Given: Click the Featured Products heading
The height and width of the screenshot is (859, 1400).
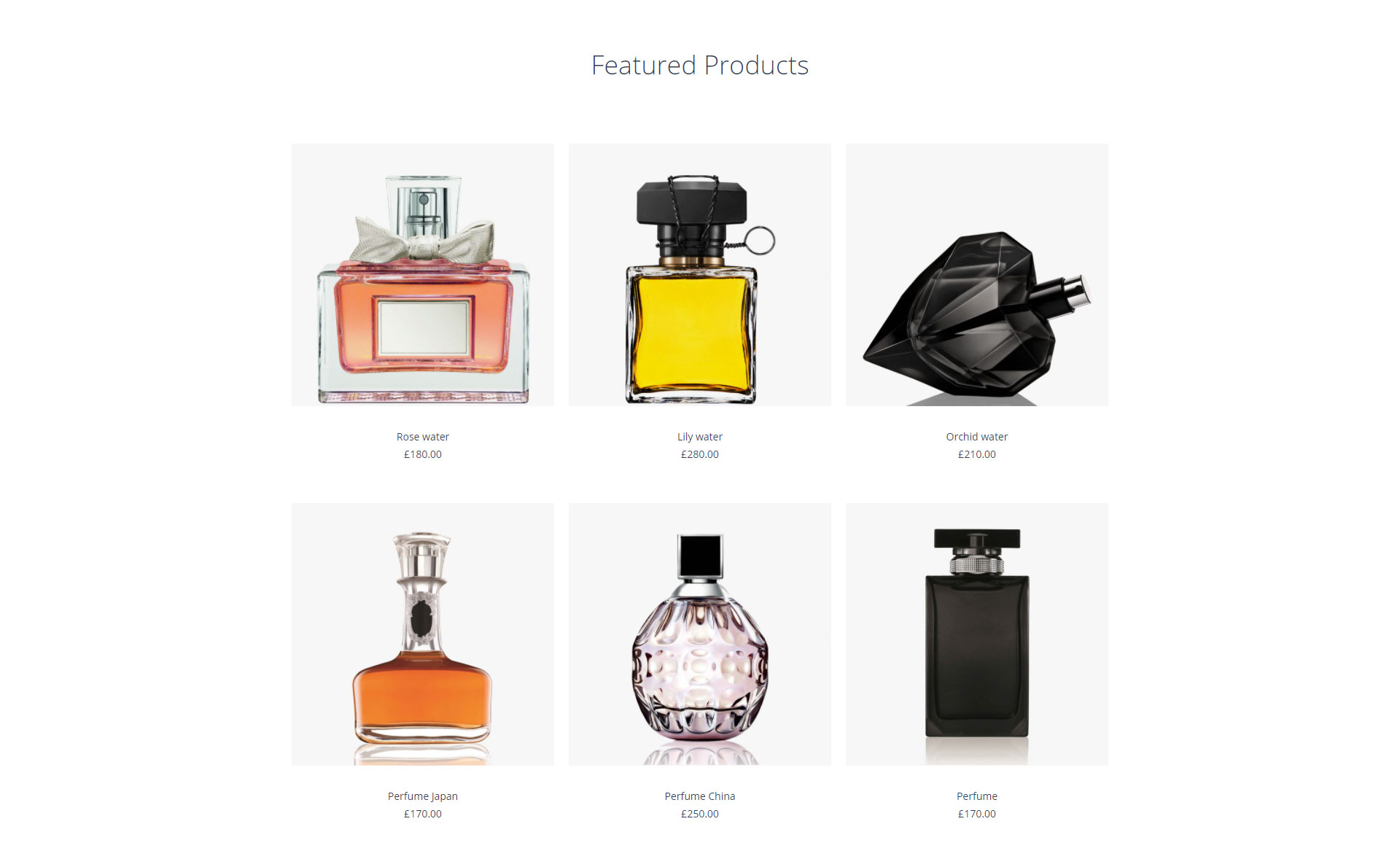Looking at the screenshot, I should pyautogui.click(x=700, y=66).
